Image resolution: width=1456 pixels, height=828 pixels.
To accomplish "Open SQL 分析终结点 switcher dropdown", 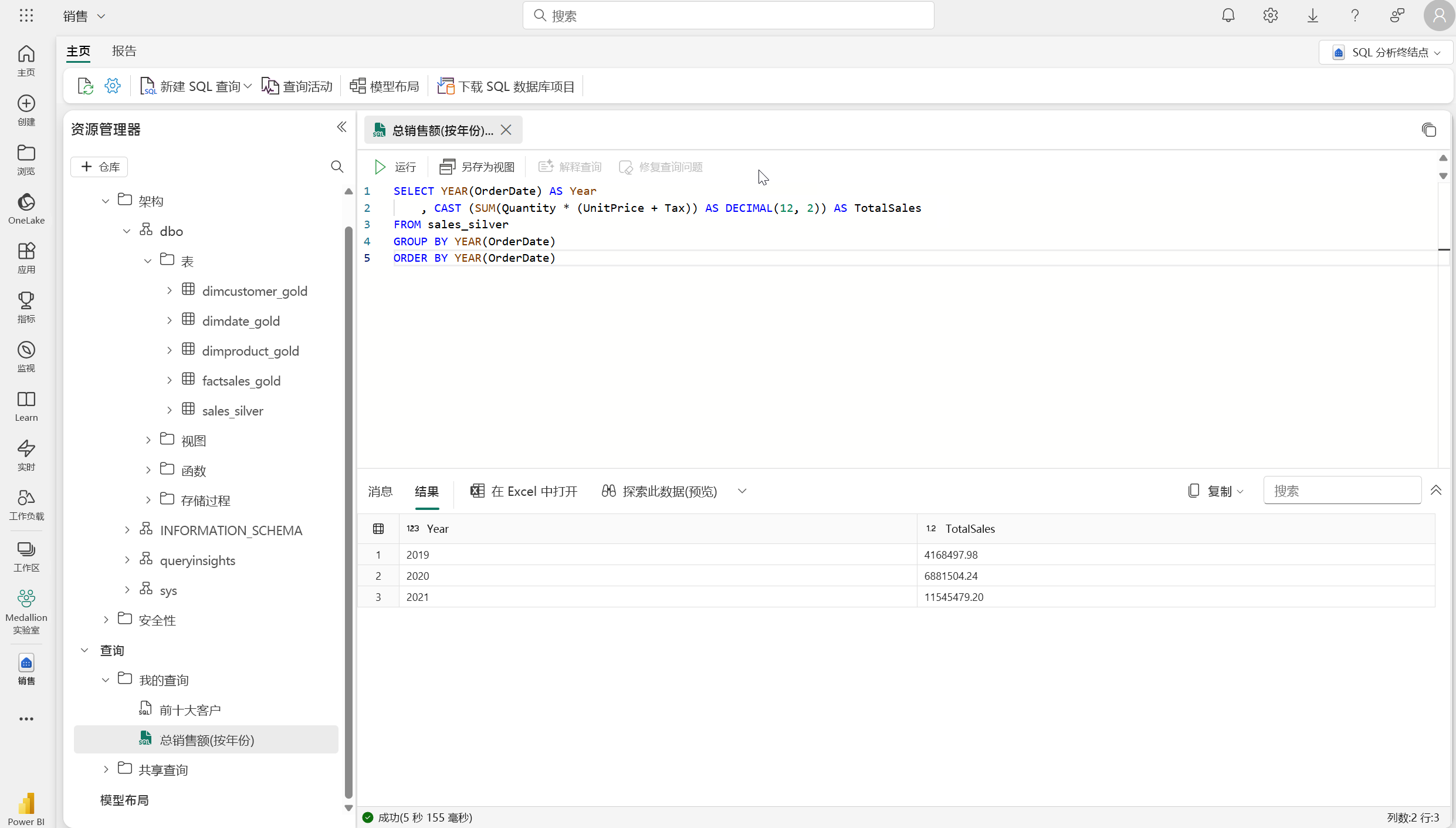I will coord(1385,52).
